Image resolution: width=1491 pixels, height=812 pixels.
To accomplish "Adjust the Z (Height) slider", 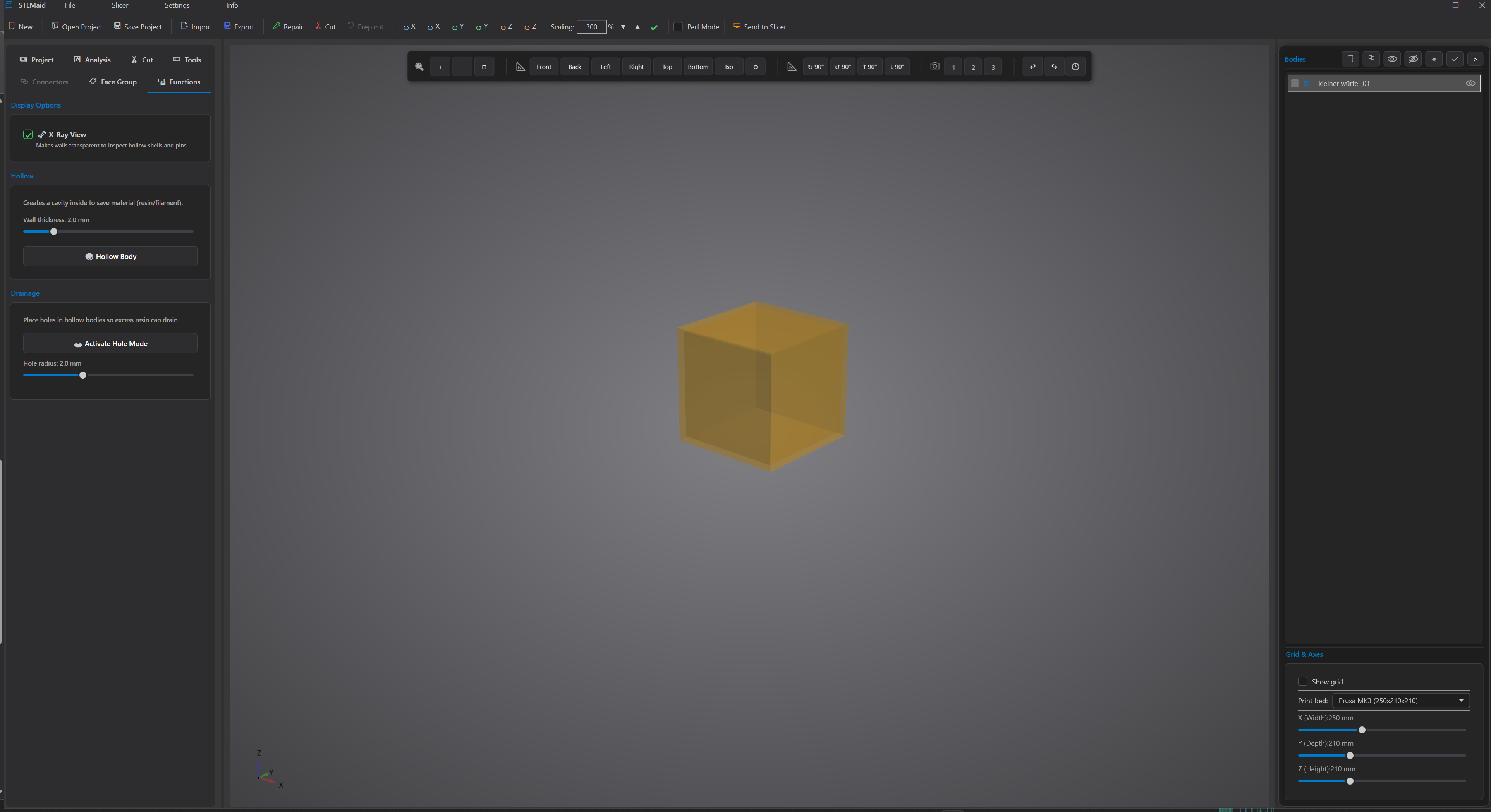I will [1350, 781].
